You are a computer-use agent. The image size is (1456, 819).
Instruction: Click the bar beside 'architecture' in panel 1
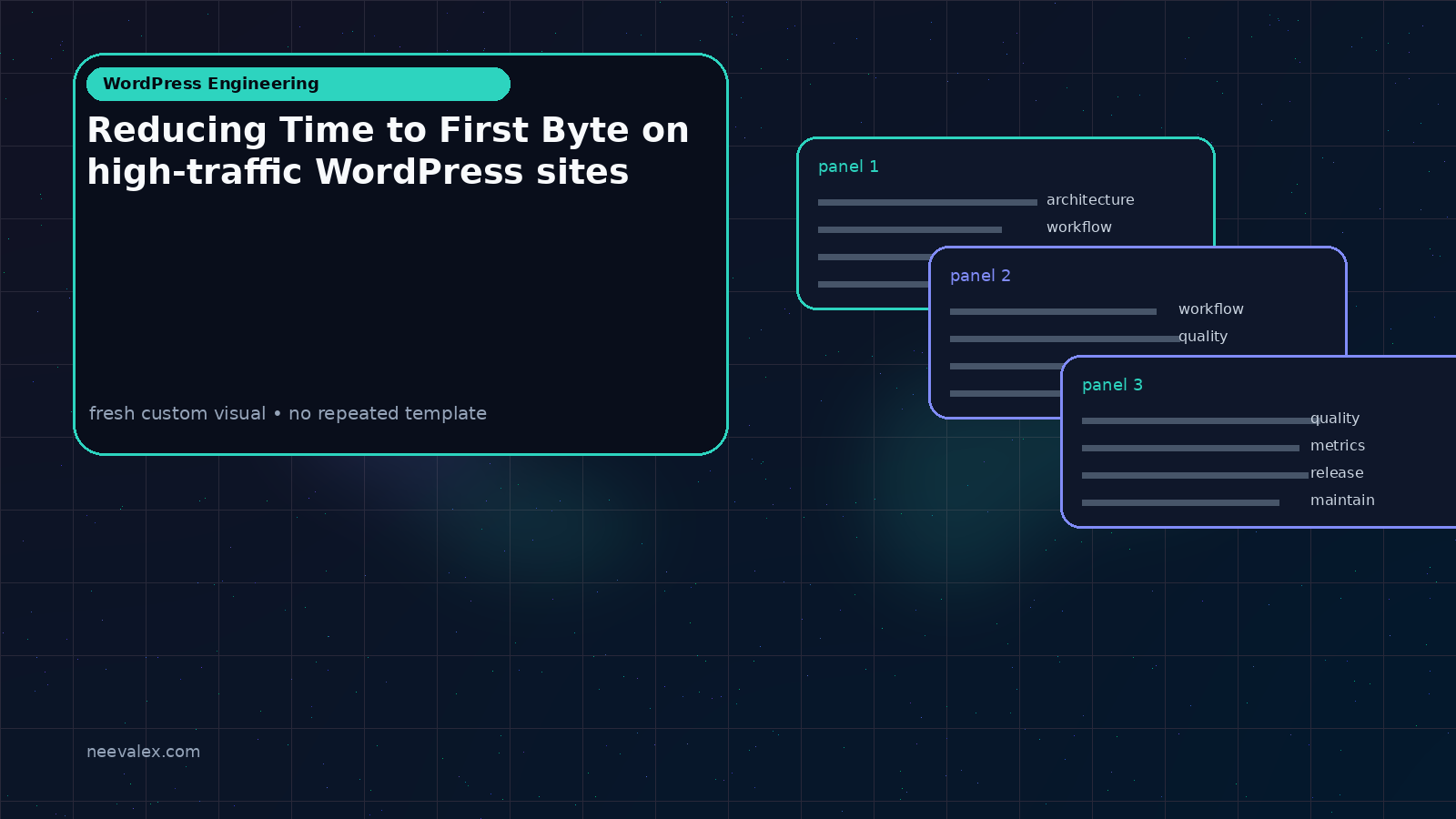pyautogui.click(x=927, y=202)
